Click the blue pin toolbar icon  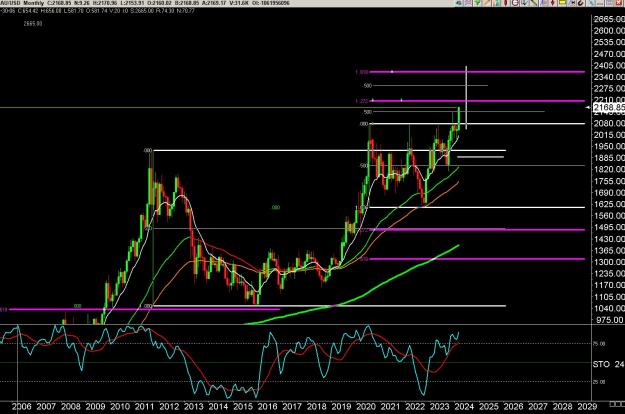tap(572, 3)
